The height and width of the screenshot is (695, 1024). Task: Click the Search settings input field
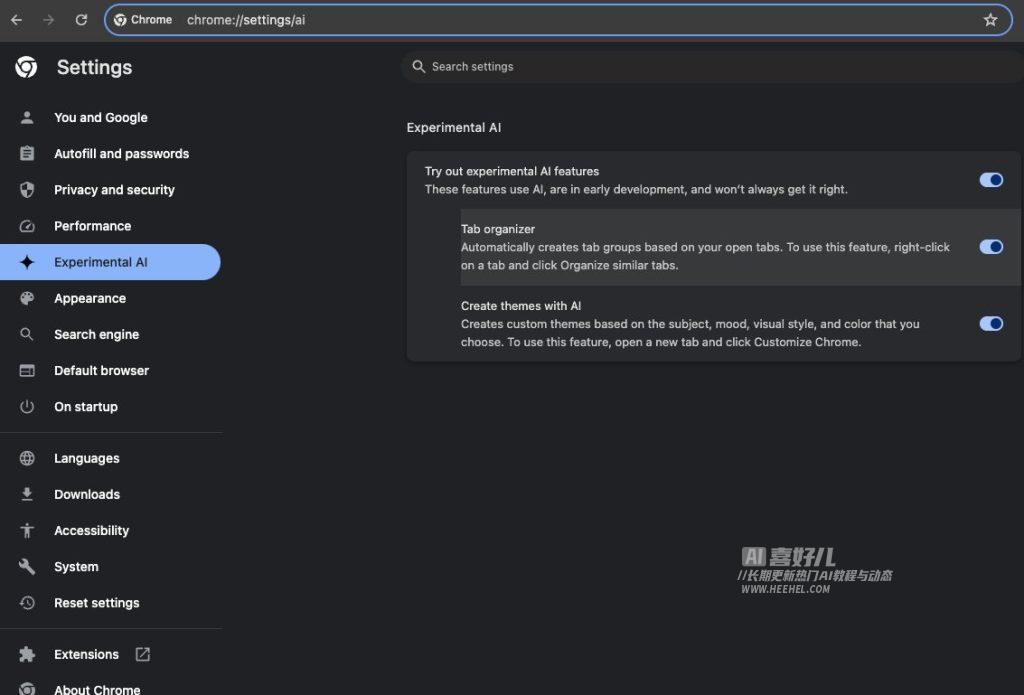[712, 67]
